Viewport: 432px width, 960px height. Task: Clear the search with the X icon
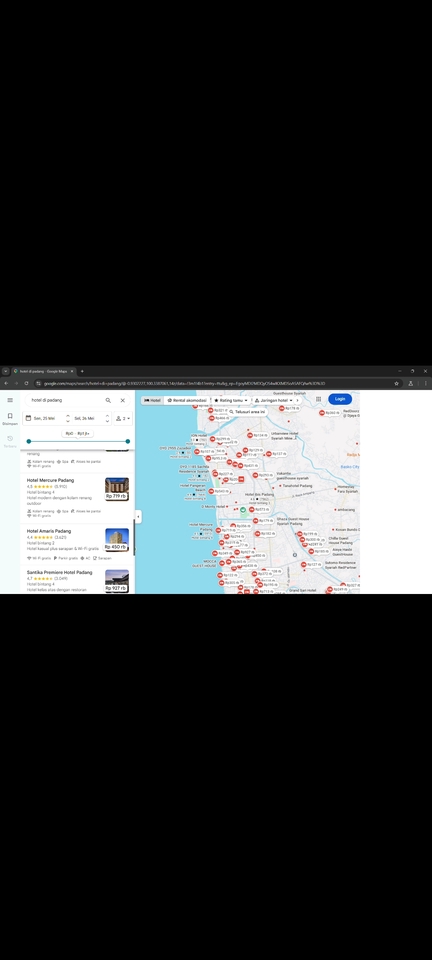(x=122, y=400)
